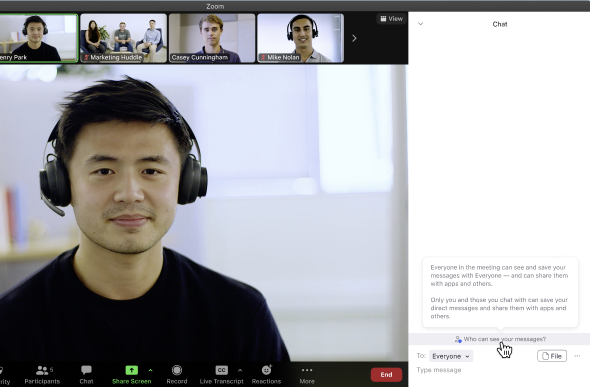Expand Share Screen options arrow
The width and height of the screenshot is (590, 387).
coord(151,370)
